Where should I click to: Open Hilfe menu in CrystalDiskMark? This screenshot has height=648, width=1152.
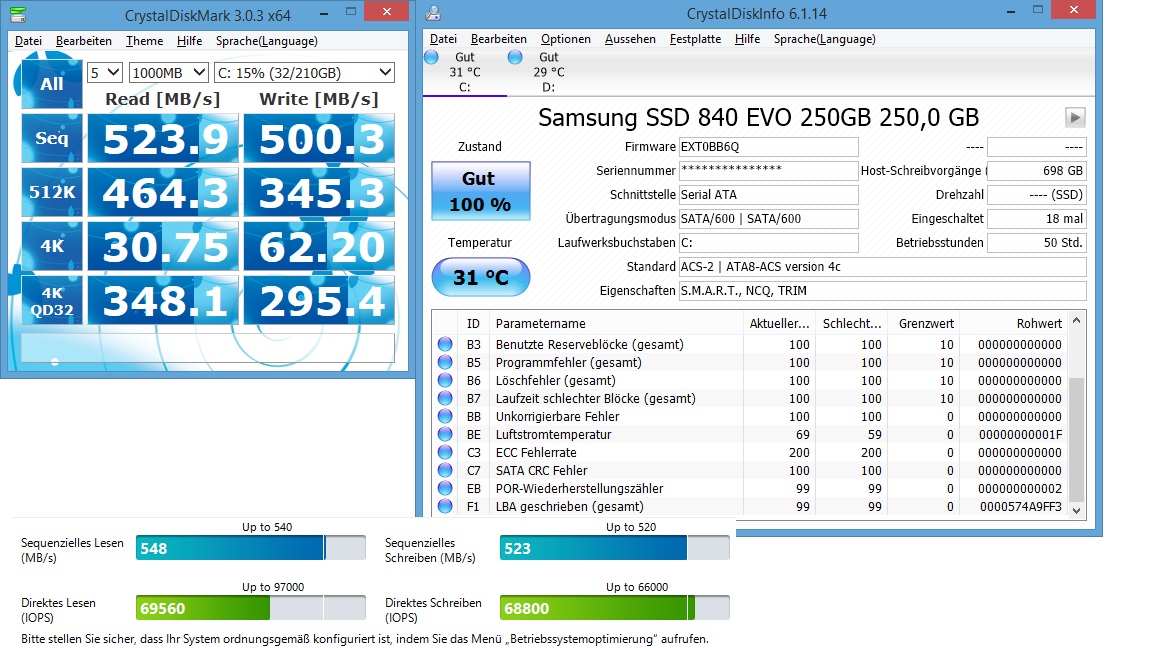tap(190, 40)
